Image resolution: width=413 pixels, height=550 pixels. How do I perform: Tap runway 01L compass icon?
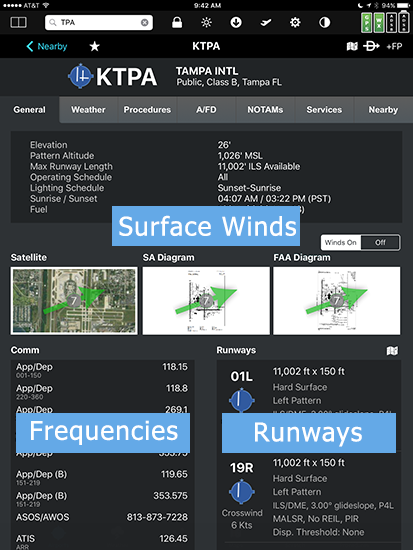coord(242,400)
